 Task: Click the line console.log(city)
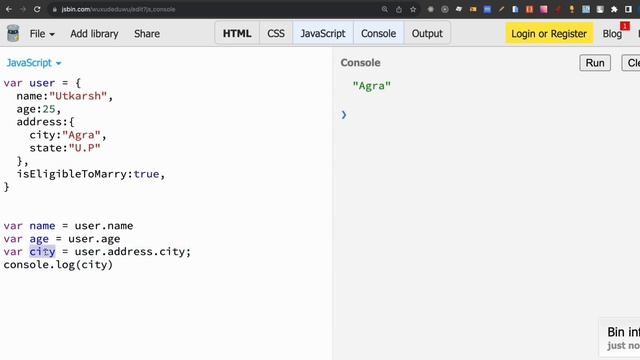click(58, 265)
